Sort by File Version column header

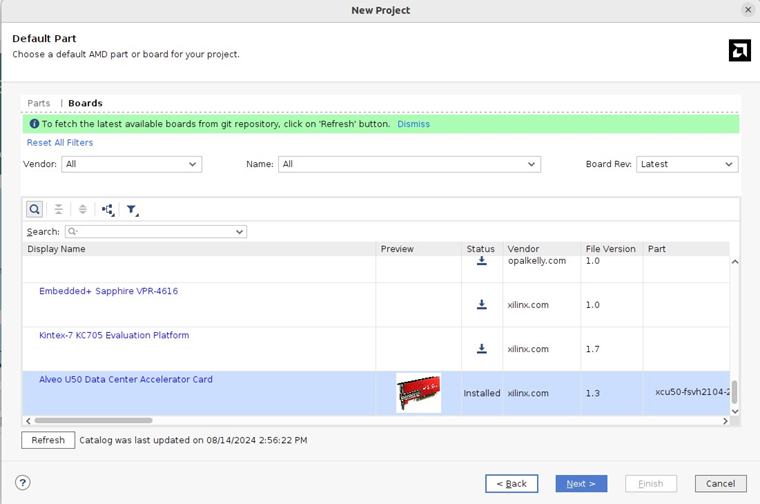click(612, 249)
